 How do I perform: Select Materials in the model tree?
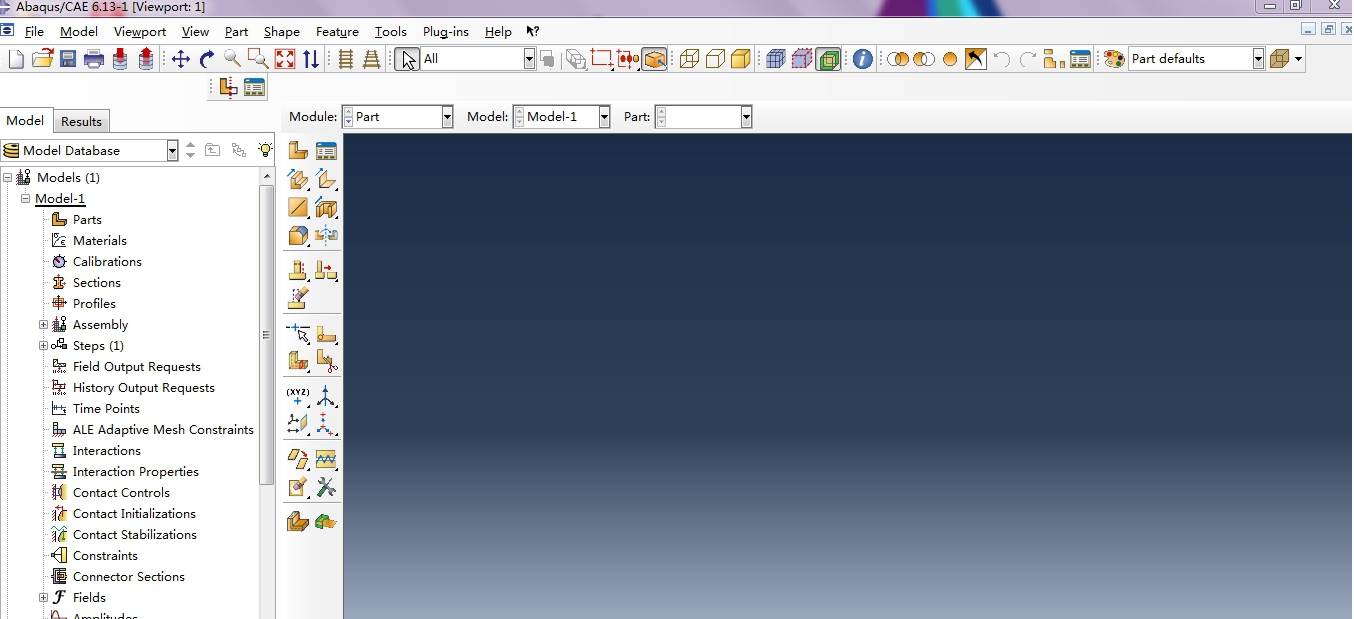click(100, 241)
